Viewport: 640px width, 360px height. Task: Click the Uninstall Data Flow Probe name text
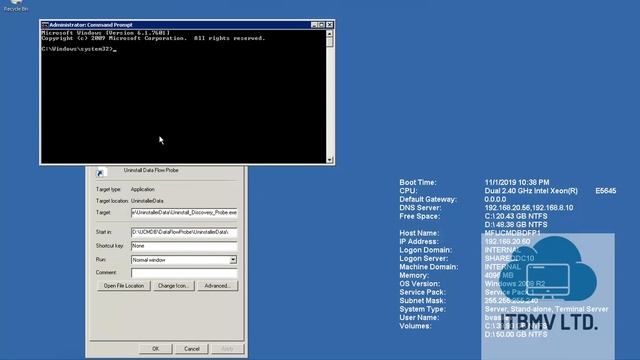[x=151, y=170]
